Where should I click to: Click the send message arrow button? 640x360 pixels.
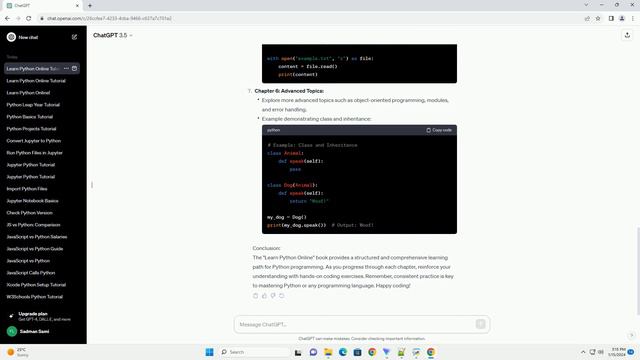480,324
